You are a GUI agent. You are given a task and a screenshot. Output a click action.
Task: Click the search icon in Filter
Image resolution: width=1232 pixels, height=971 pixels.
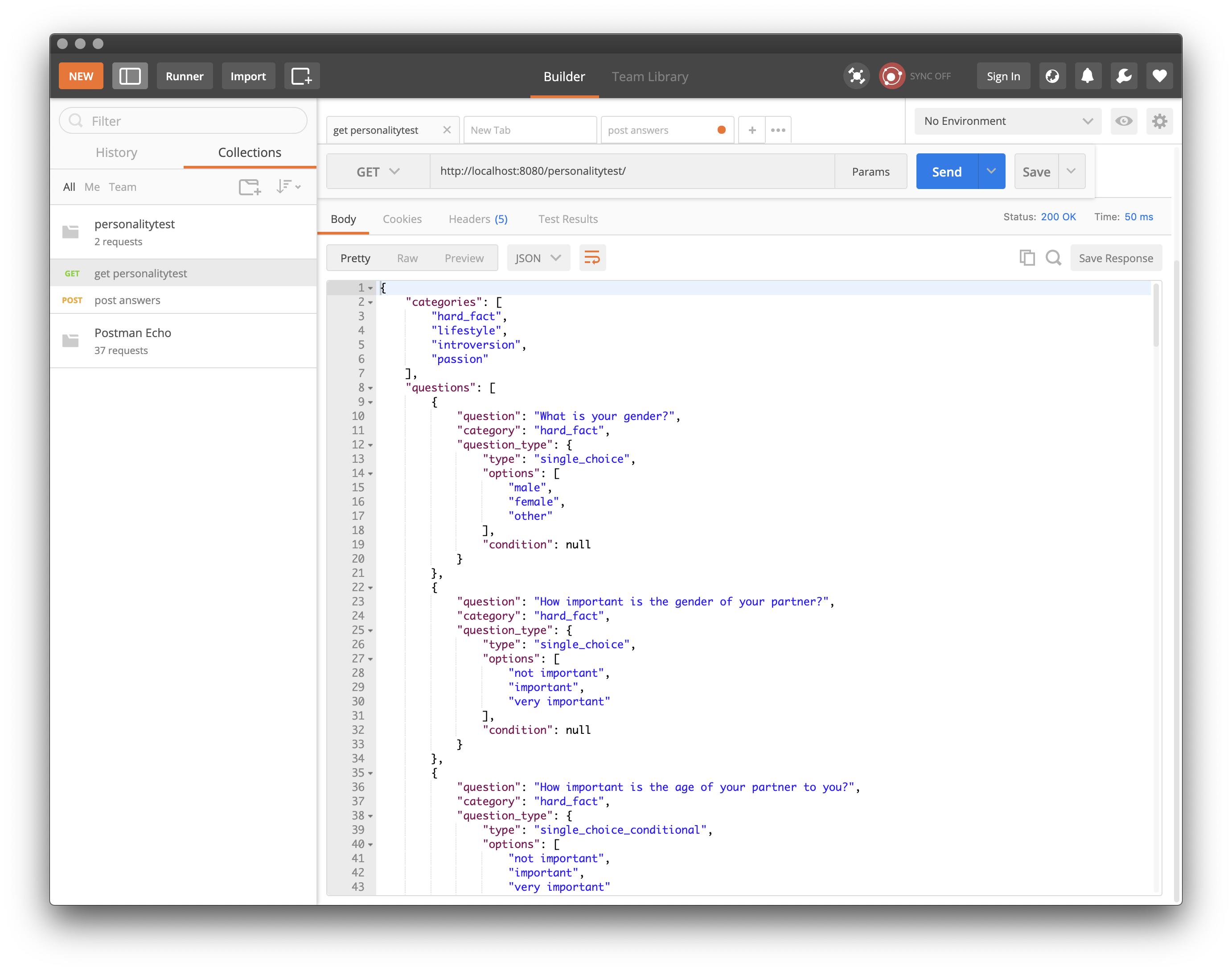[76, 121]
